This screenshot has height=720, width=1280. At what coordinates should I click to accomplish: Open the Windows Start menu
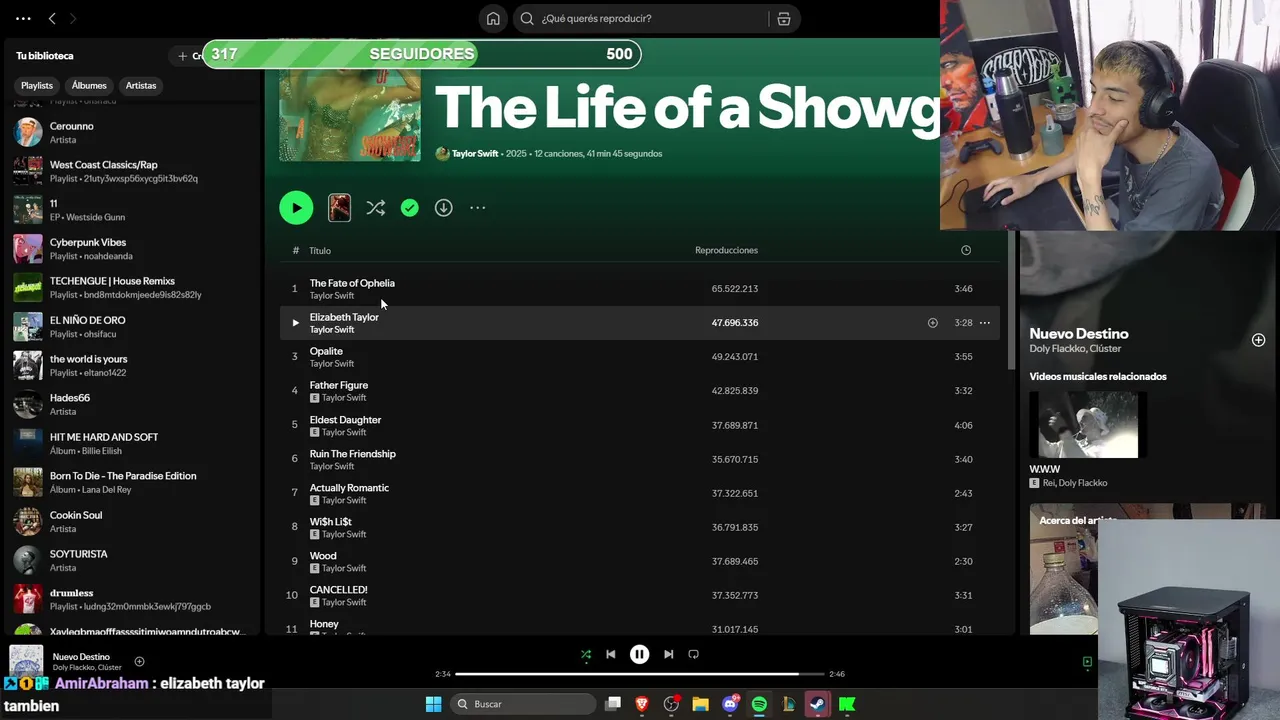(x=433, y=704)
